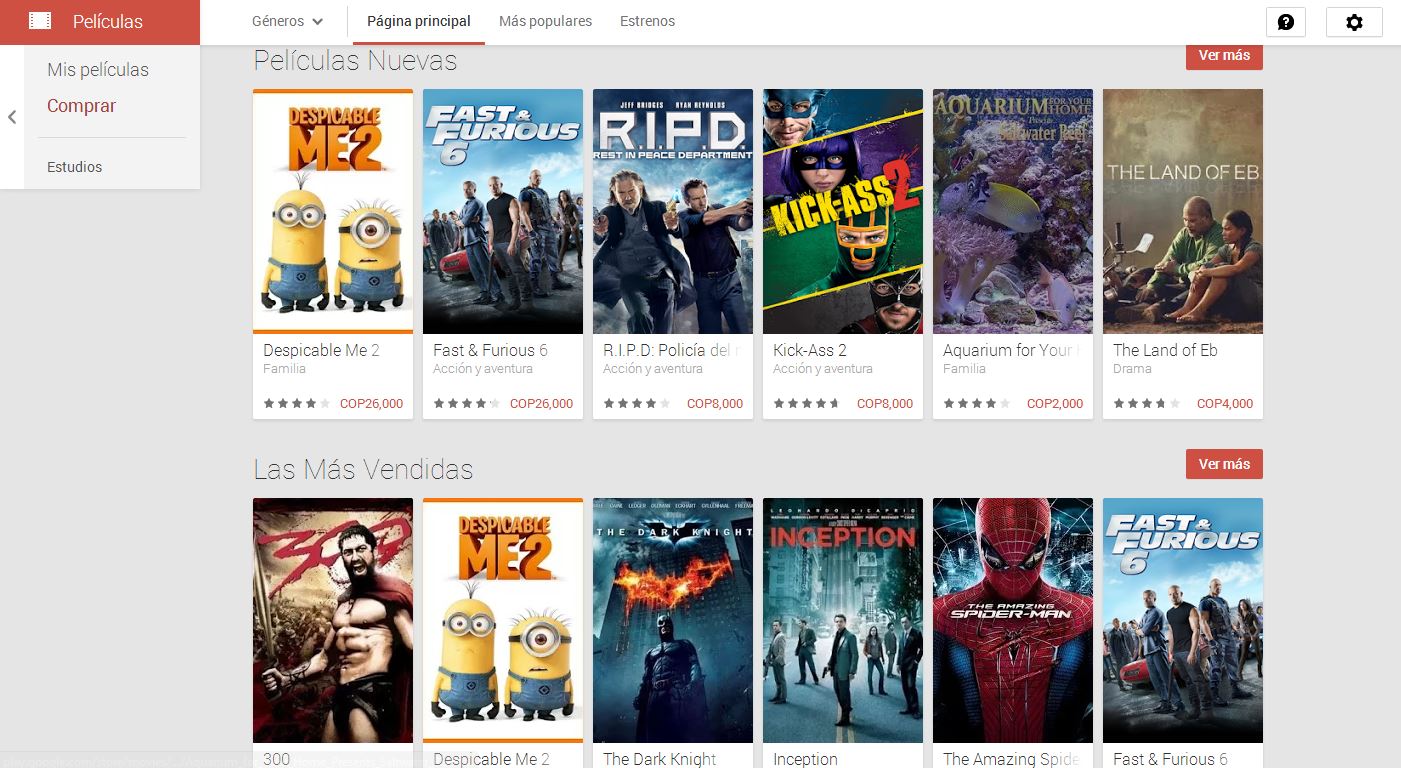Buy Kick-Ass 2 for COP8,000
The image size is (1401, 768).
885,404
